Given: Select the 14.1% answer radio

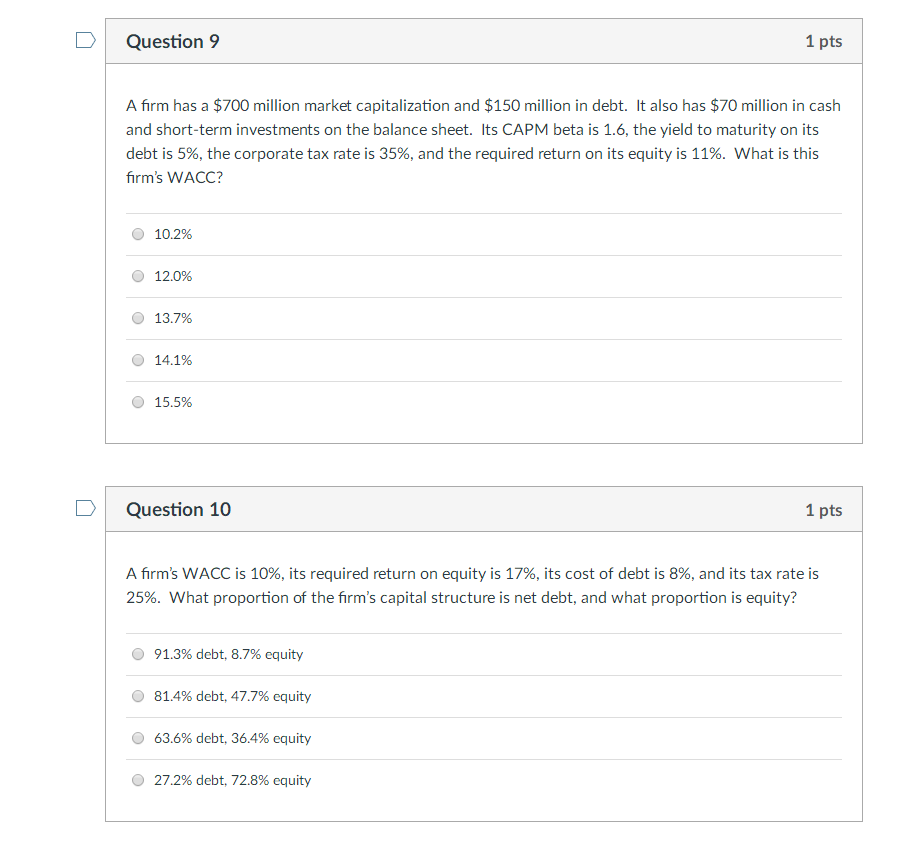Looking at the screenshot, I should (x=138, y=360).
